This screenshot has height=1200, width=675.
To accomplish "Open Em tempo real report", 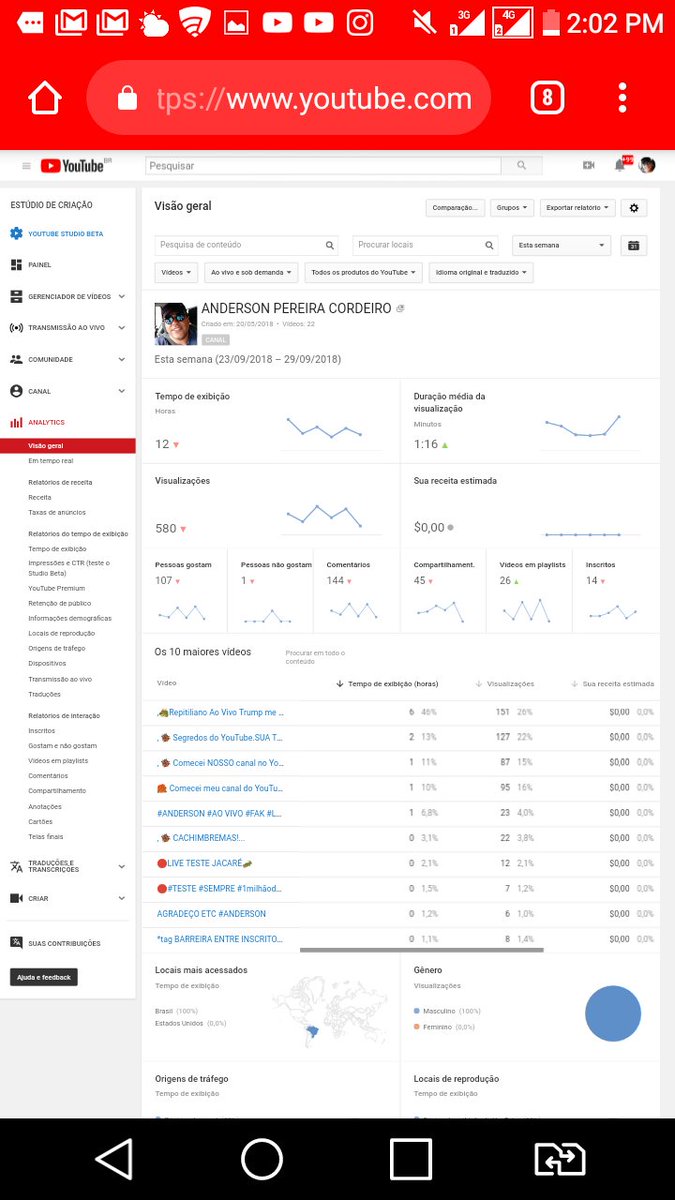I will click(x=50, y=461).
